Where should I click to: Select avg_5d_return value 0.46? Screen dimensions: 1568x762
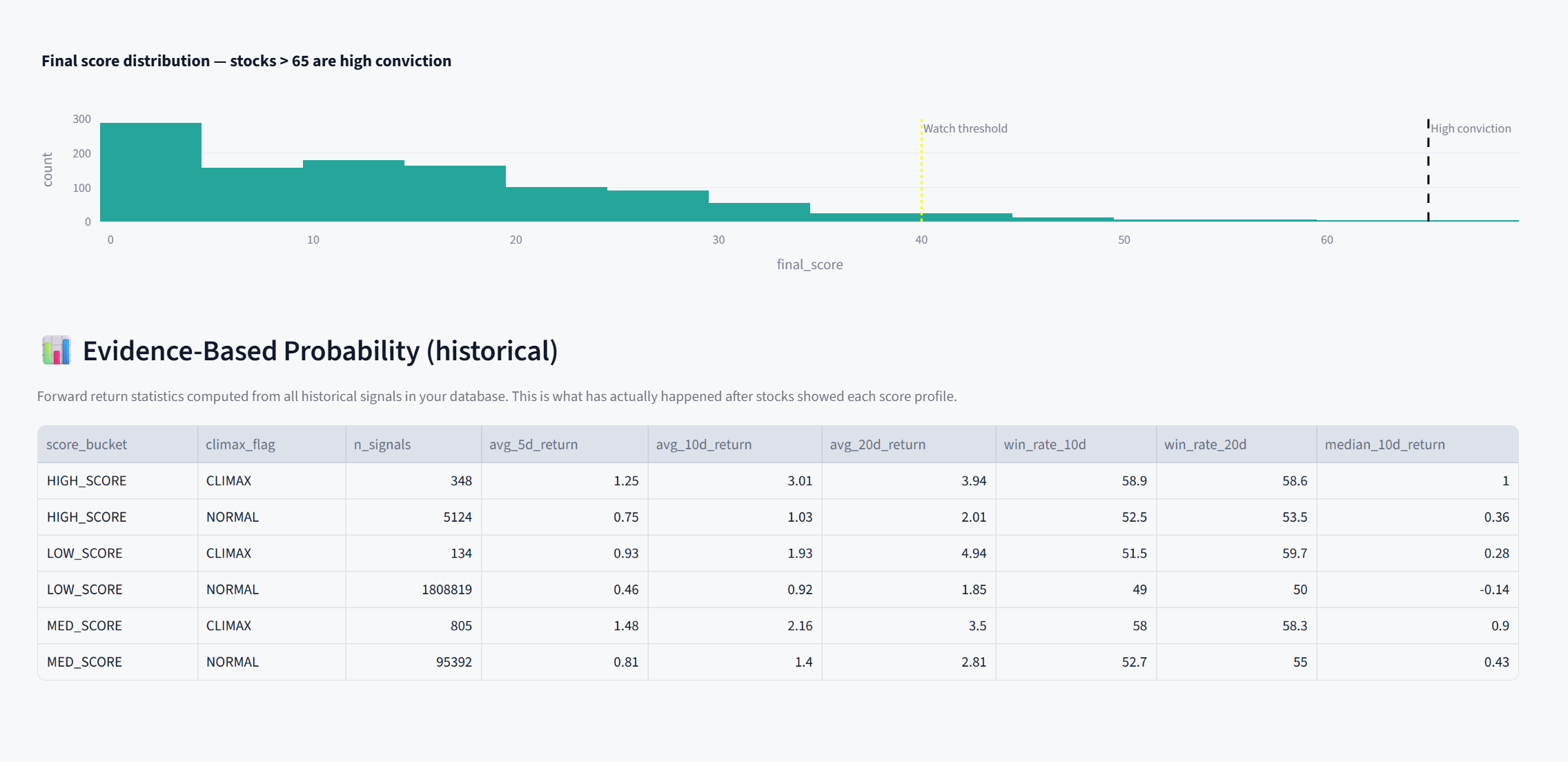[x=565, y=589]
